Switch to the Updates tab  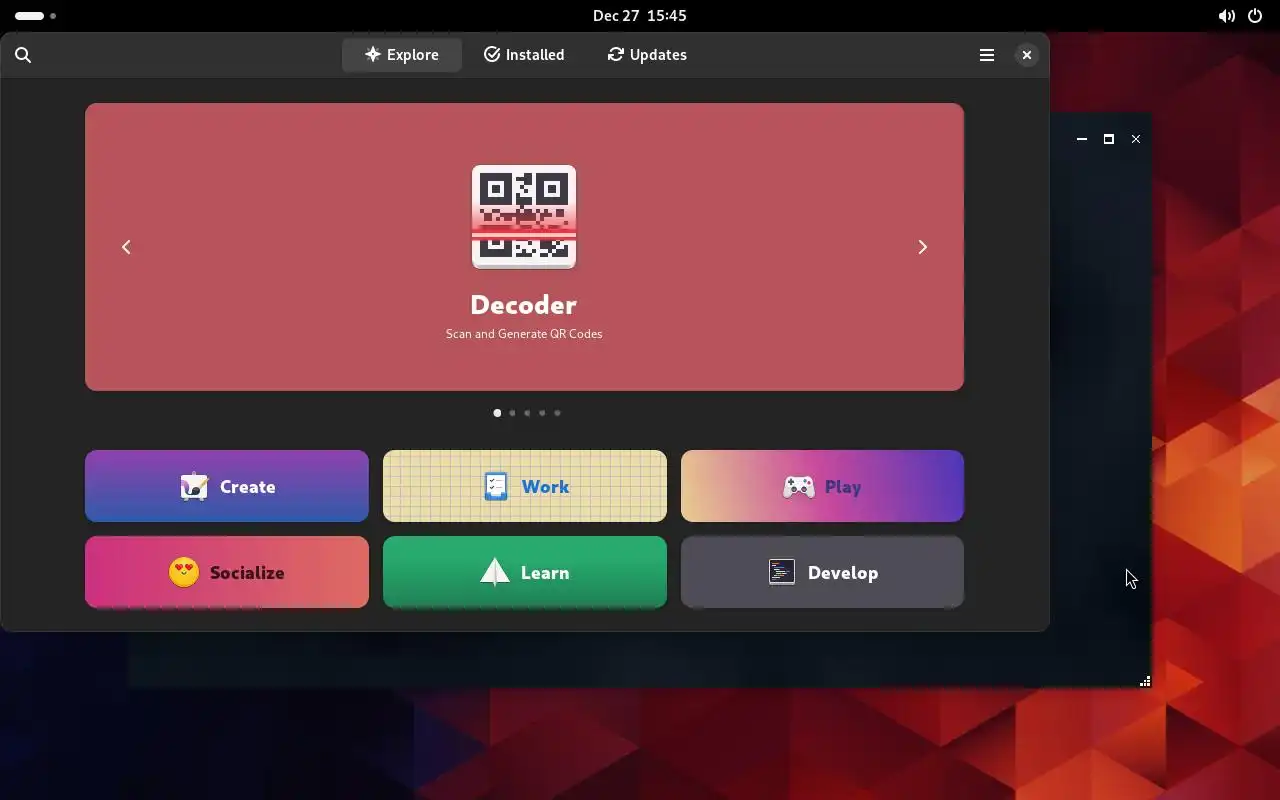click(647, 55)
